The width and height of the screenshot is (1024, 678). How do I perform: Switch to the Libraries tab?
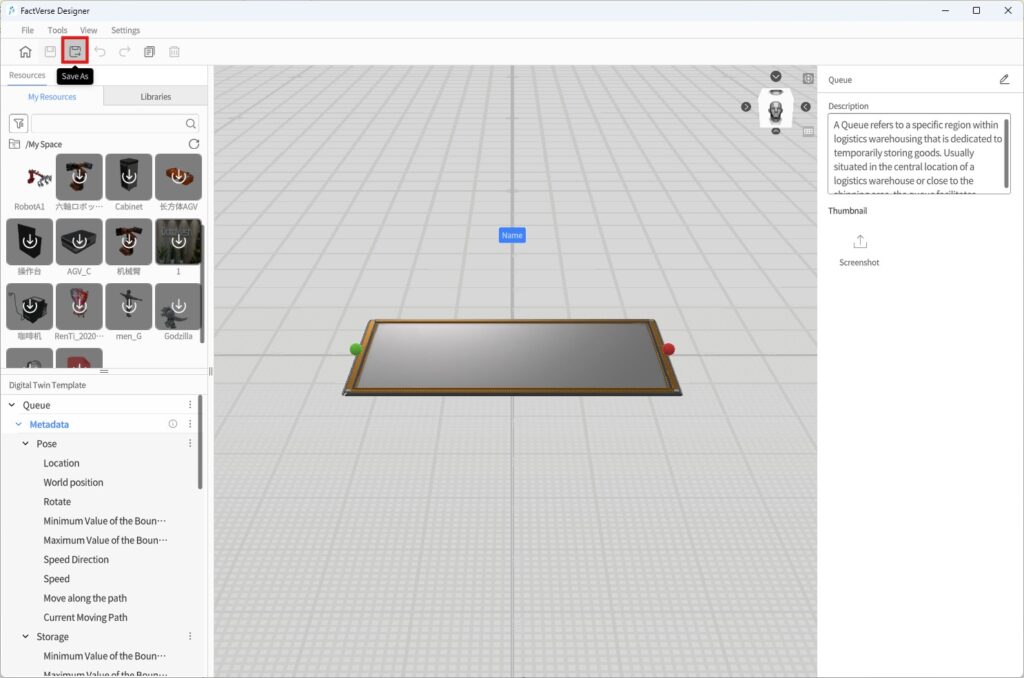click(x=155, y=97)
